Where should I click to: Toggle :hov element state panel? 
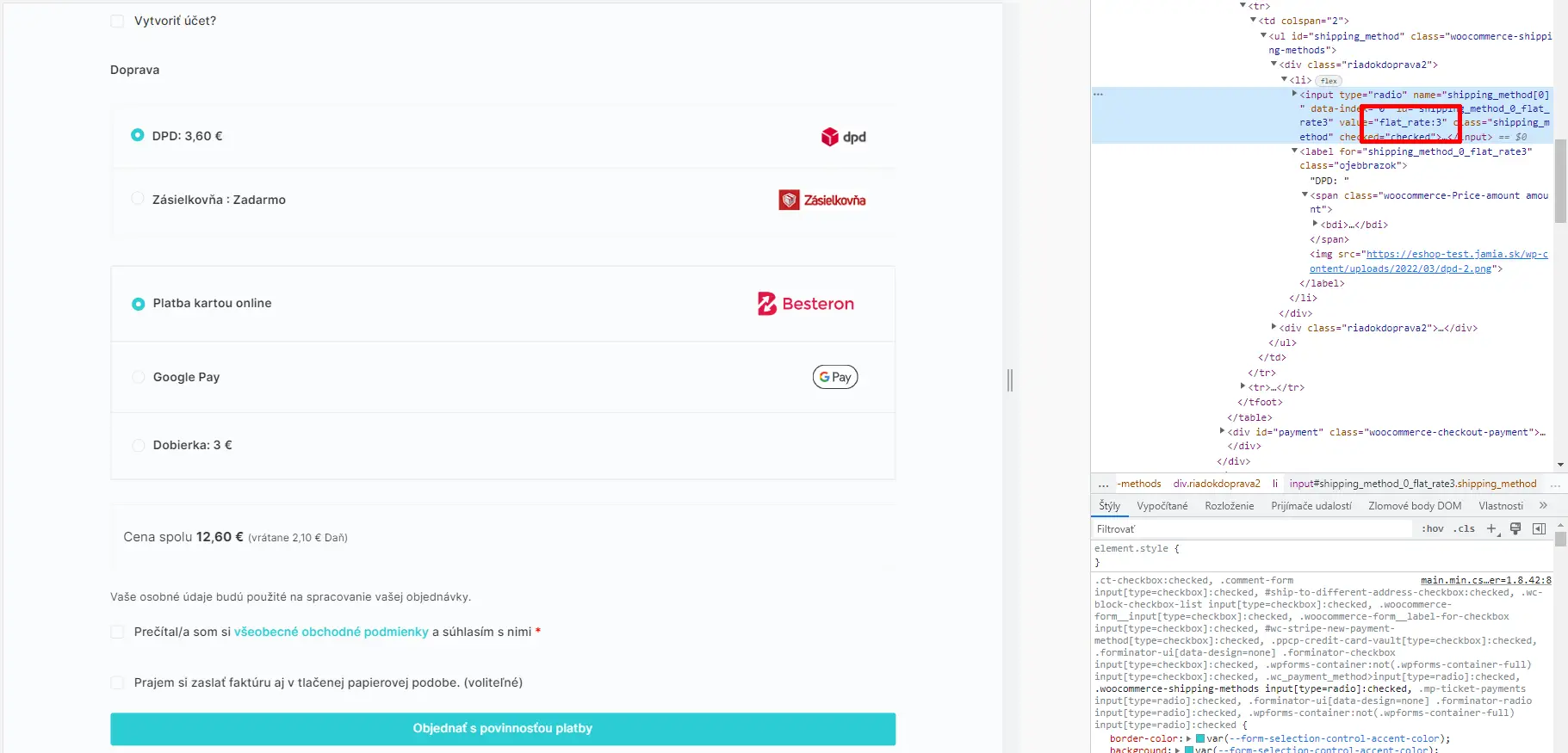1433,528
